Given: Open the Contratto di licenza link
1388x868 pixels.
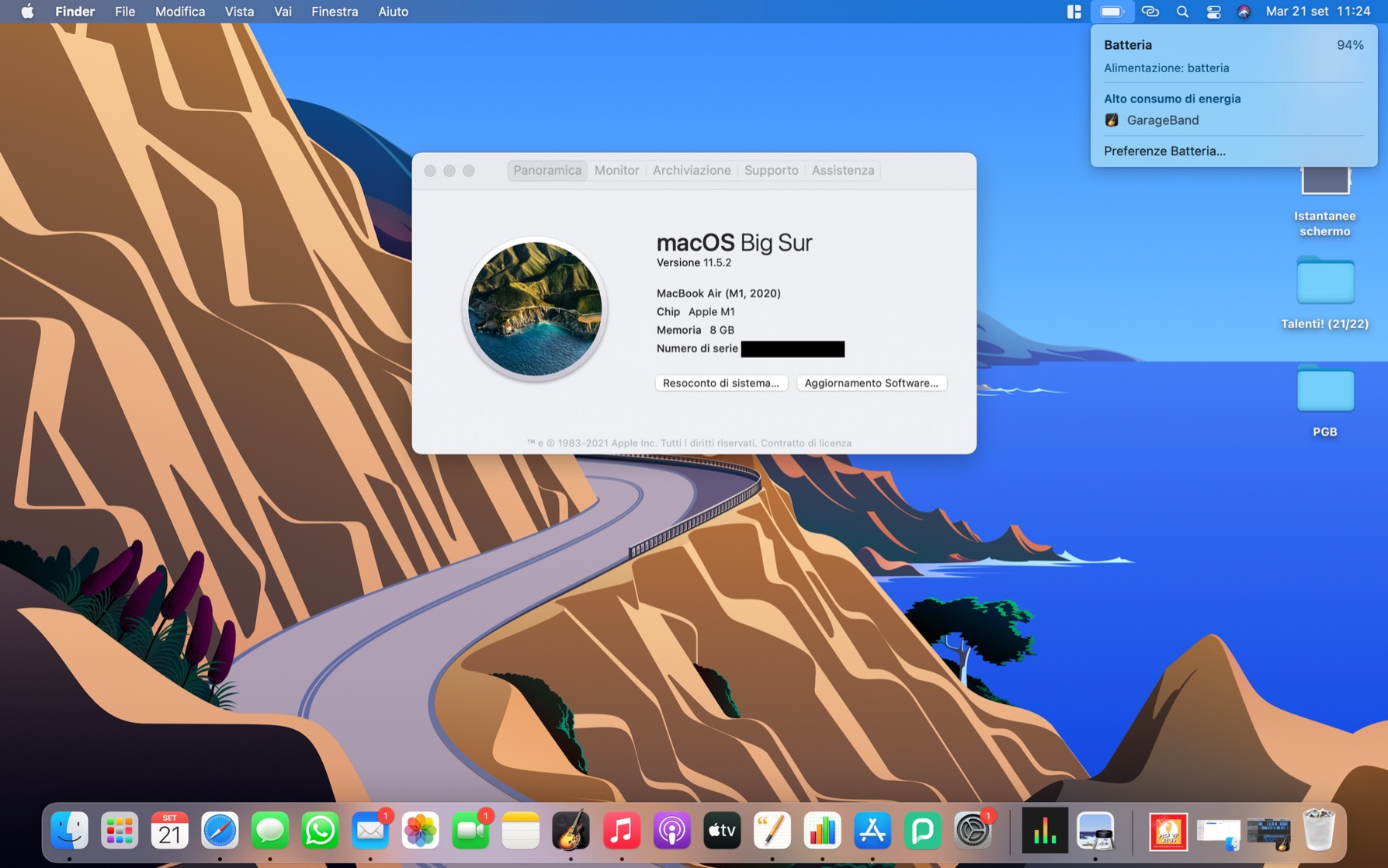Looking at the screenshot, I should click(x=806, y=443).
